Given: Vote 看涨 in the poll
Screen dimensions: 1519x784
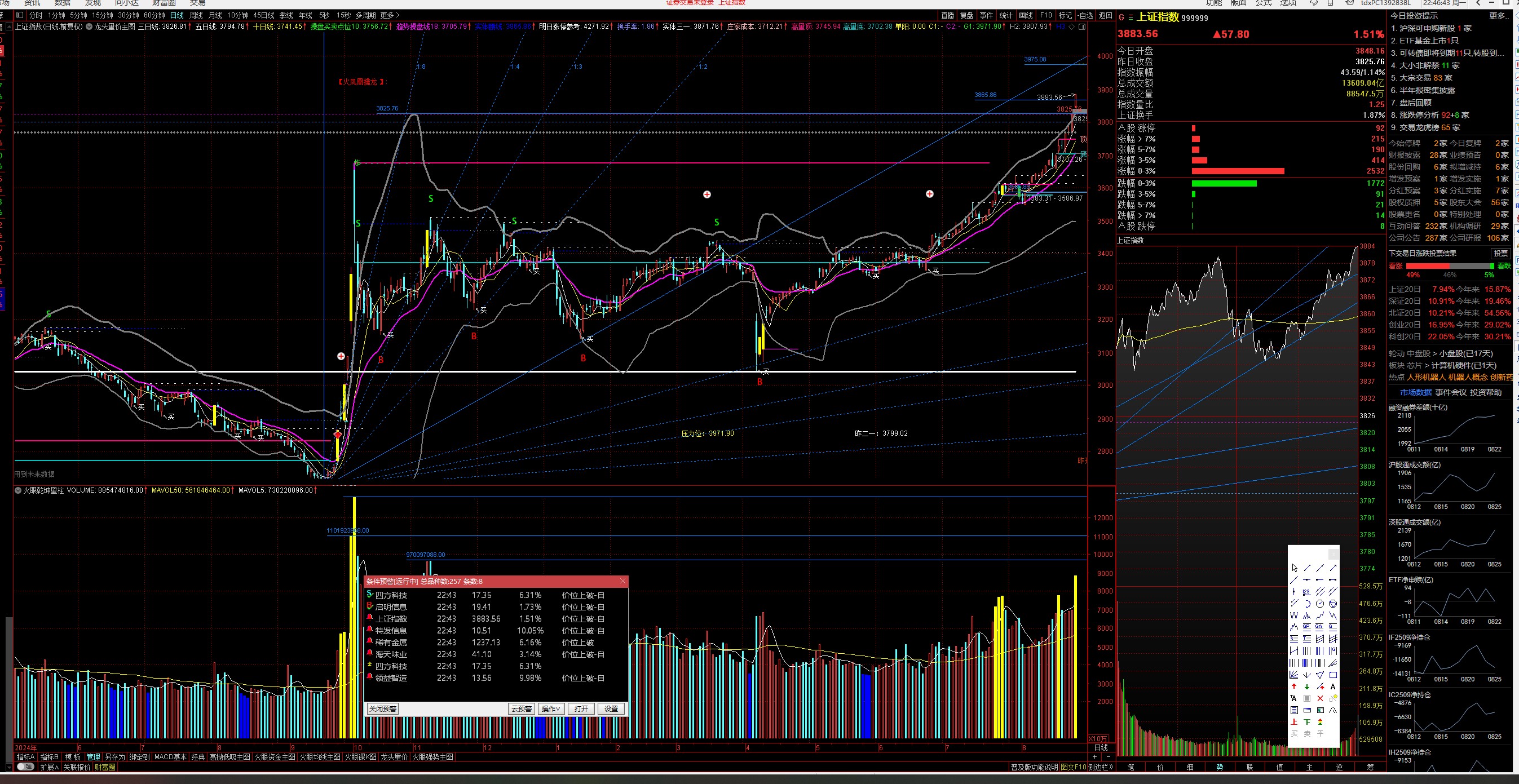Looking at the screenshot, I should [1396, 266].
